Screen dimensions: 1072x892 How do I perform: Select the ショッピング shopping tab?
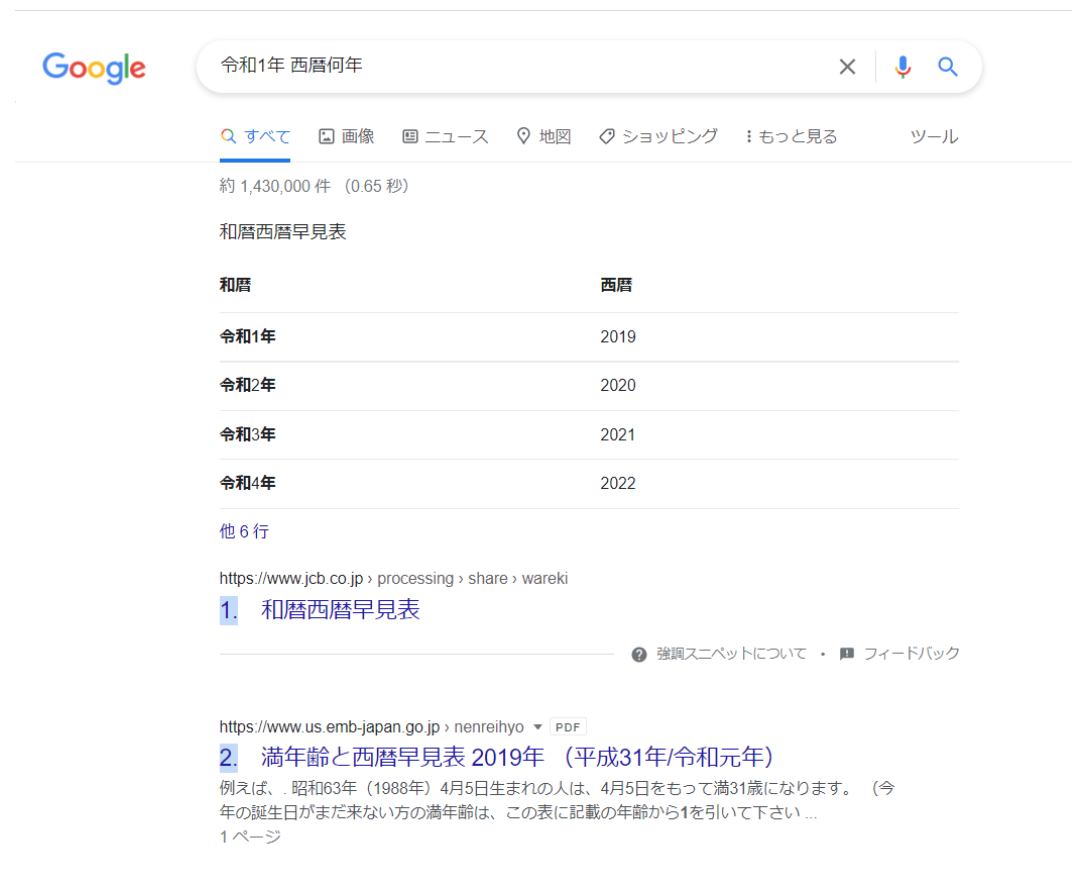(658, 137)
